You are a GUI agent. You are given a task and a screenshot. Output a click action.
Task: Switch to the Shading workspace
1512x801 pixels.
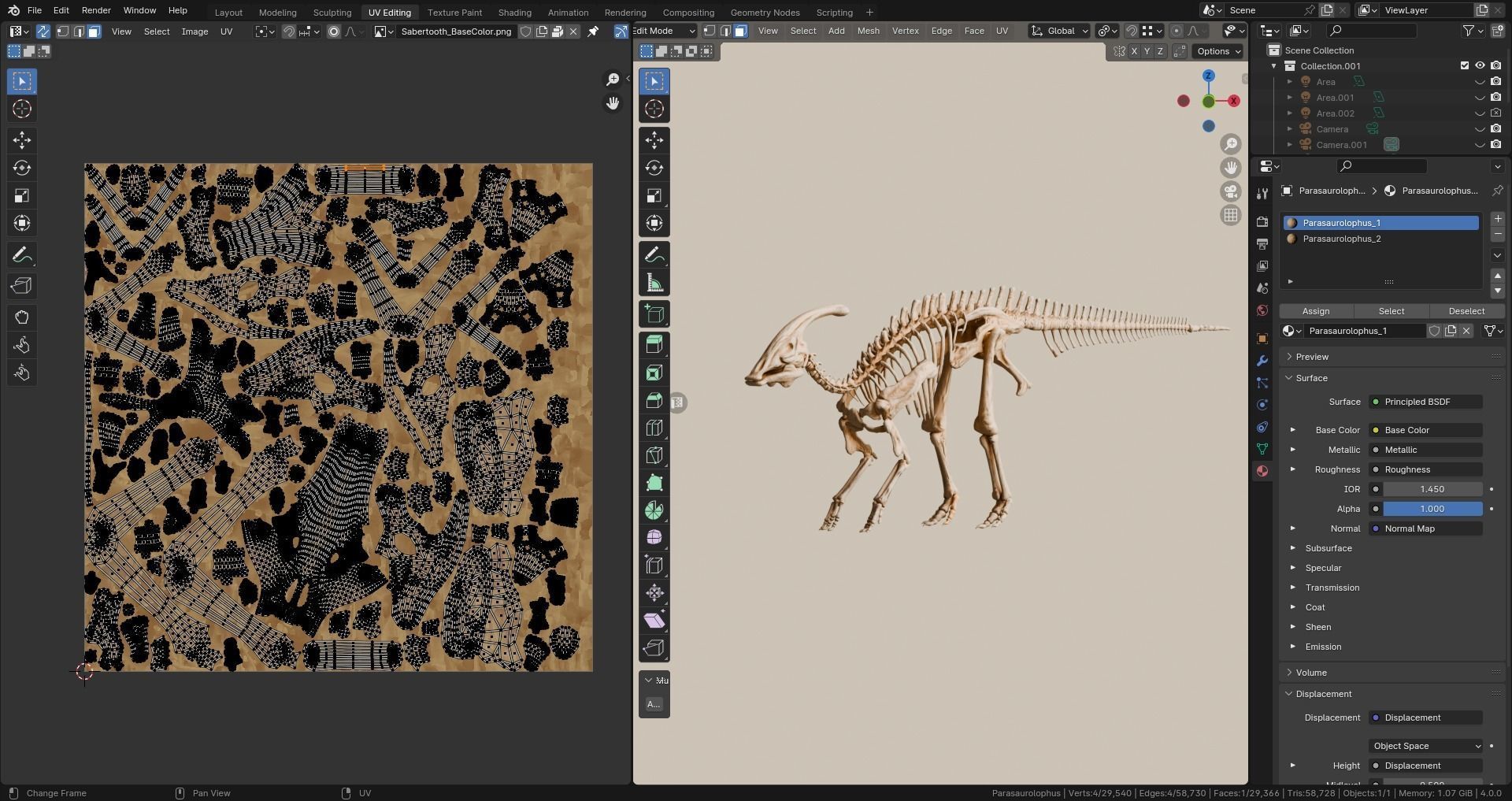point(514,12)
